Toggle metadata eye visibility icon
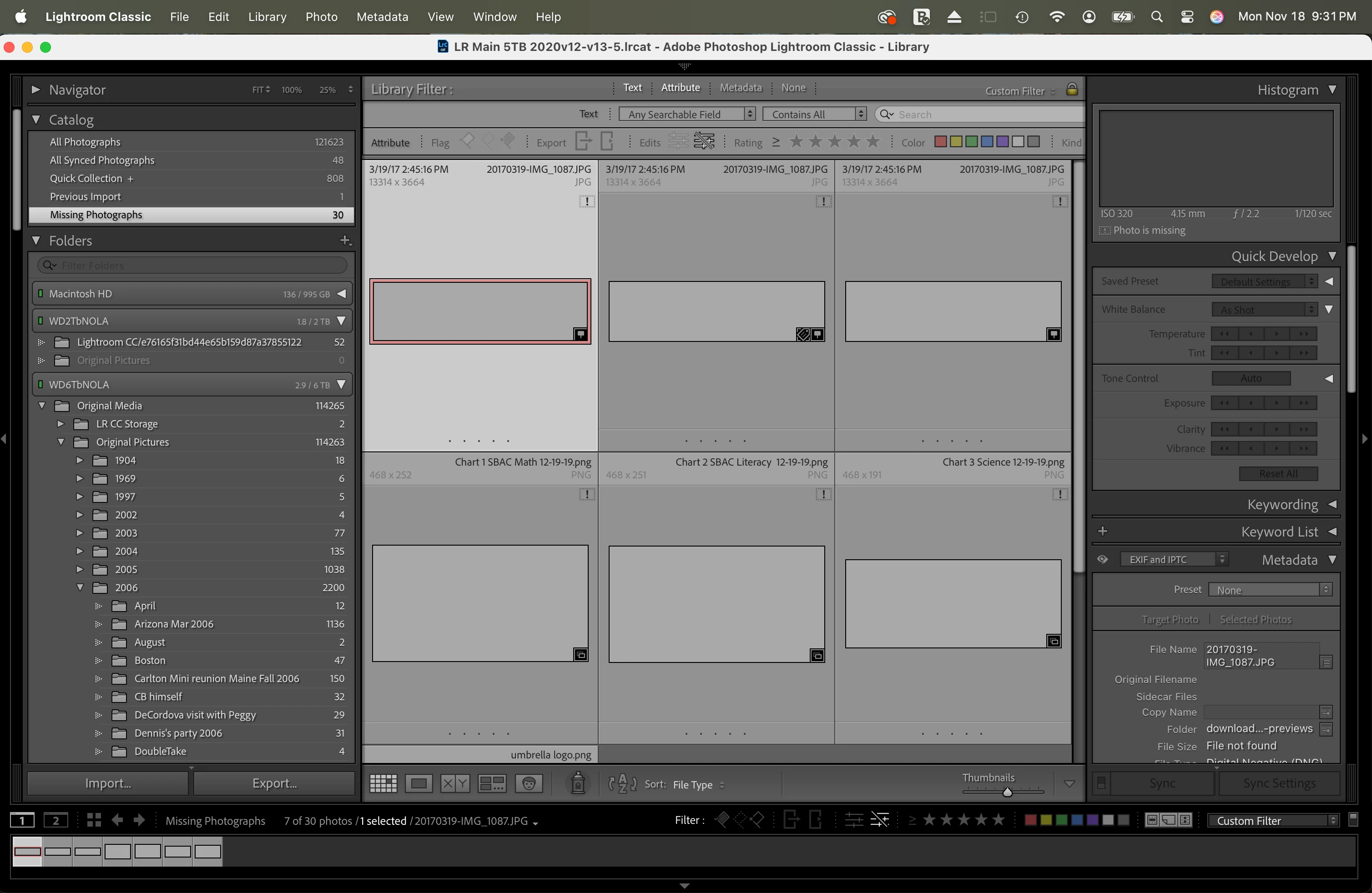The width and height of the screenshot is (1372, 893). pyautogui.click(x=1102, y=559)
